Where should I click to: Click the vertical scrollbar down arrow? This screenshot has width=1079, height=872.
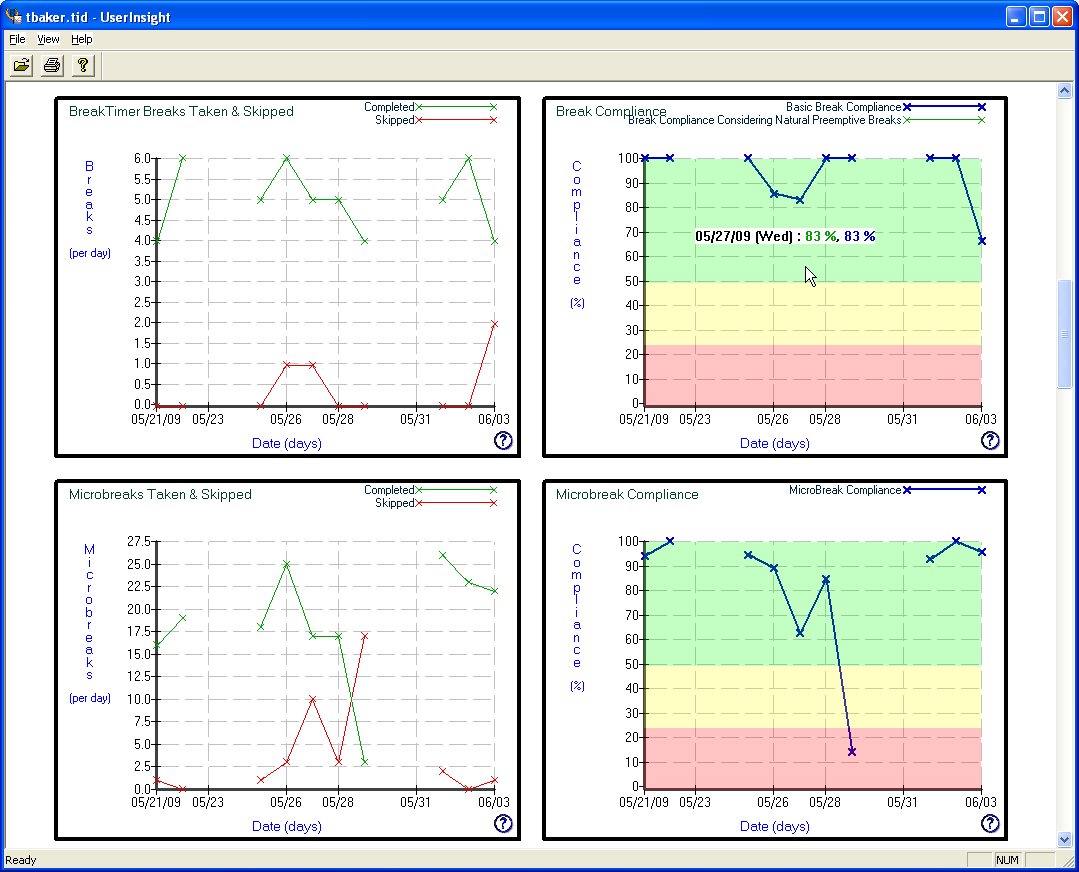(1064, 839)
